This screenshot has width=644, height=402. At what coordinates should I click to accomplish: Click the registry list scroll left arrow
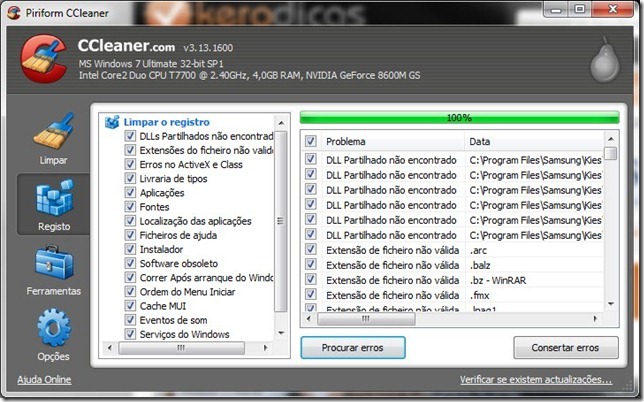pyautogui.click(x=109, y=348)
